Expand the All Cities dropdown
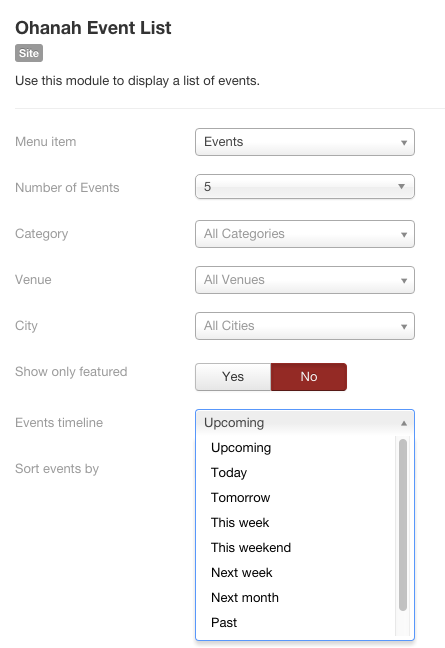This screenshot has height=648, width=445. tap(305, 326)
